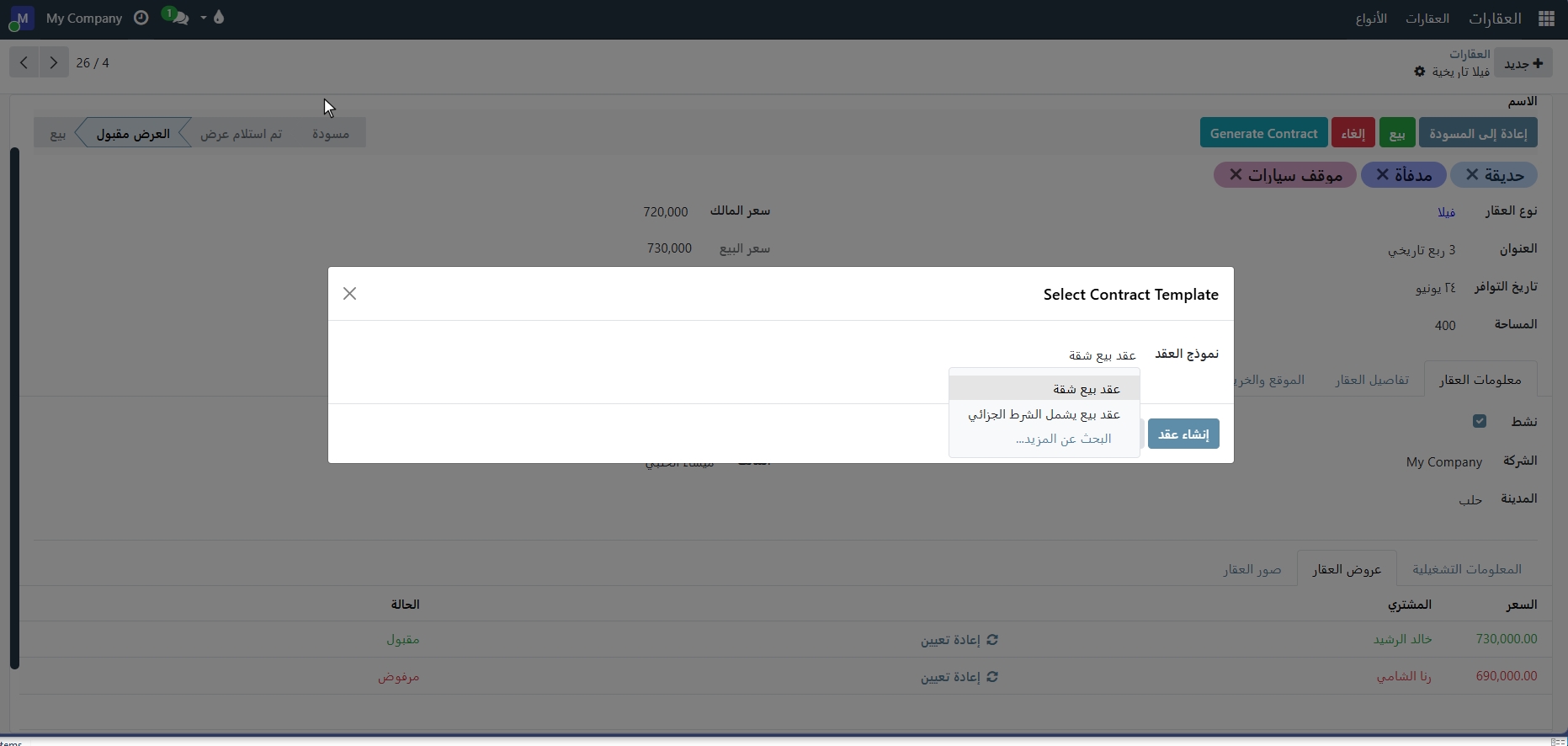The height and width of the screenshot is (746, 1568).
Task: Choose عقد بيع يشمل الشرط الجزائي option
Action: click(x=1044, y=414)
